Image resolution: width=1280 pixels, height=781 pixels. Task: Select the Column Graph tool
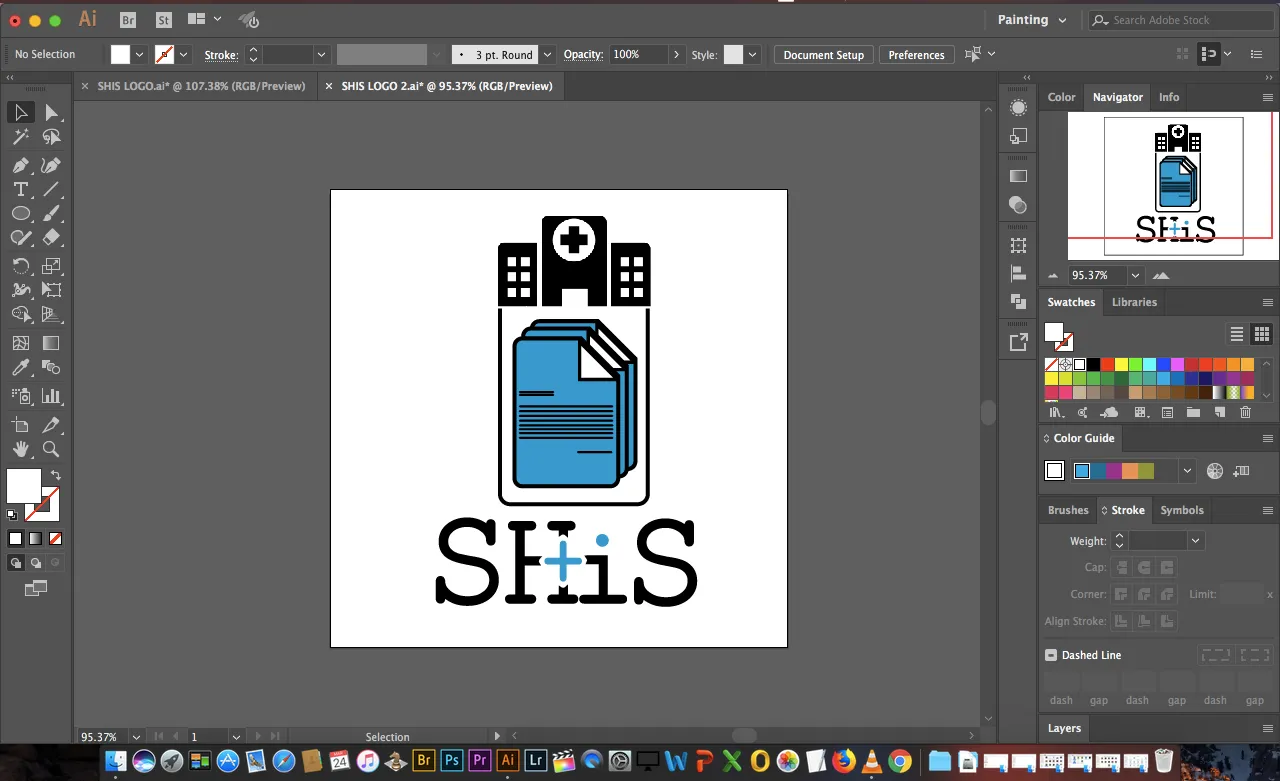tap(51, 396)
